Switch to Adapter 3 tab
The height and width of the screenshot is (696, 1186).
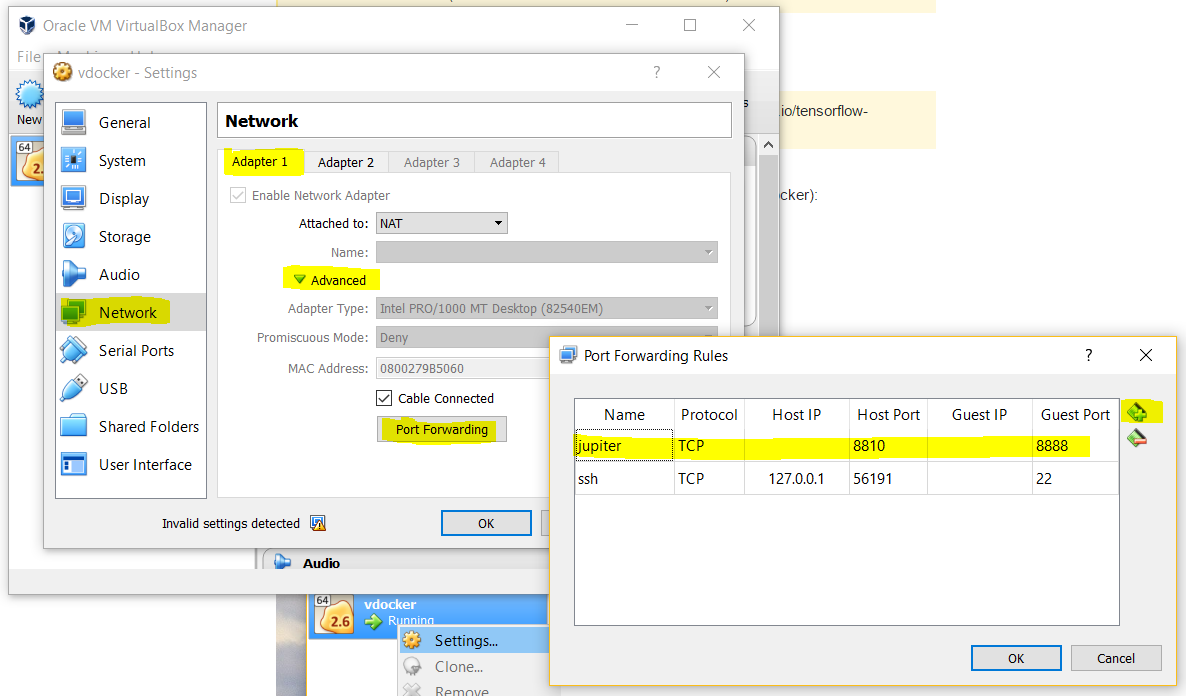[x=431, y=163]
